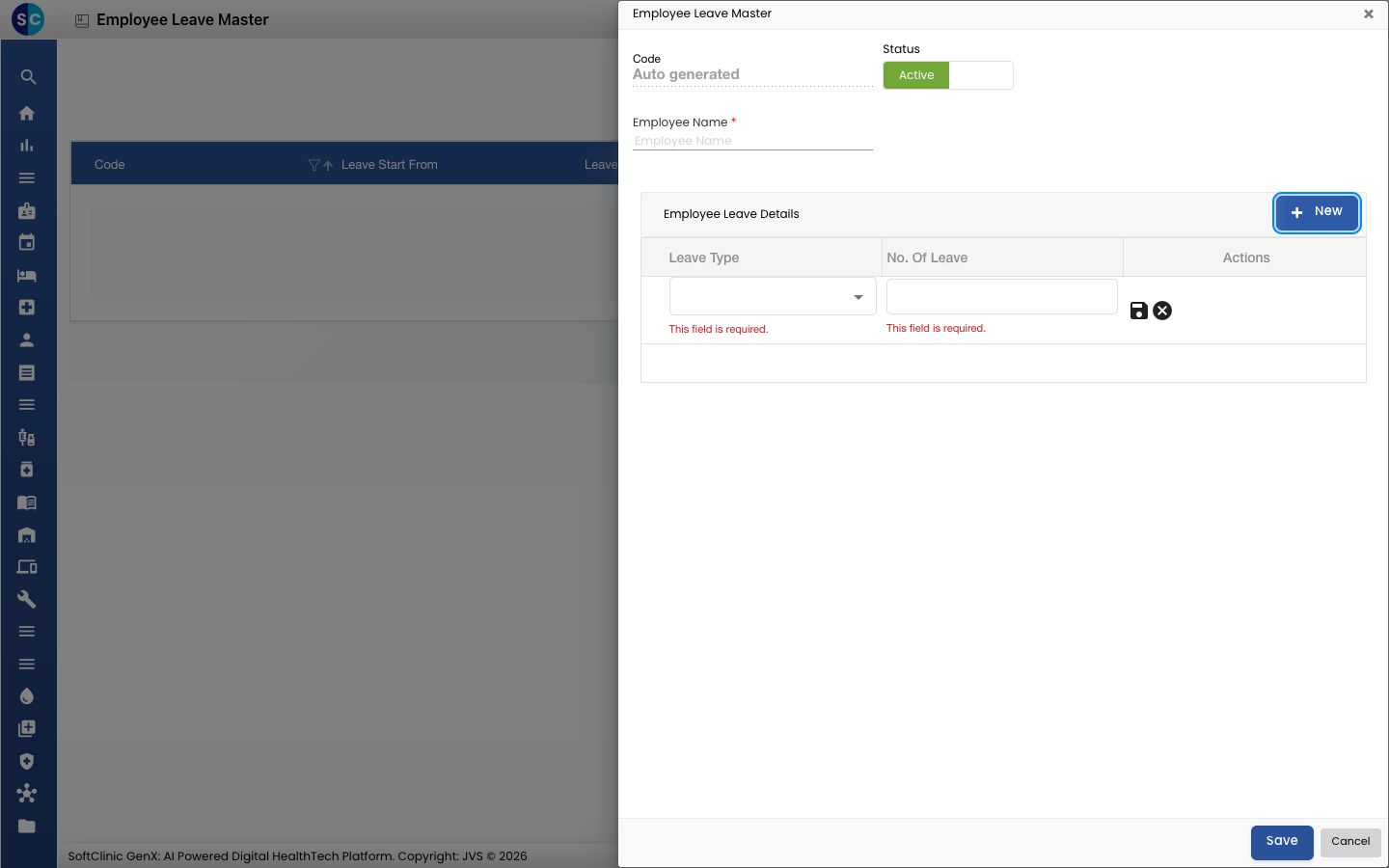Open the person profile icon in sidebar
This screenshot has width=1389, height=868.
(27, 339)
